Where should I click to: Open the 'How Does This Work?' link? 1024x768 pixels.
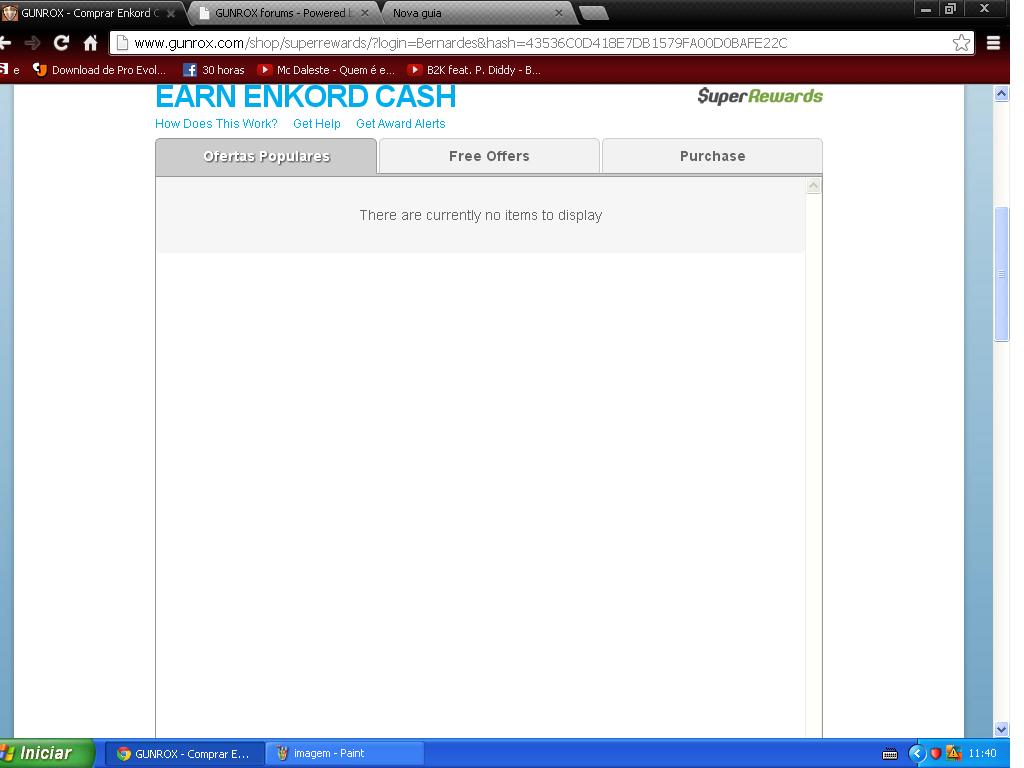coord(216,124)
